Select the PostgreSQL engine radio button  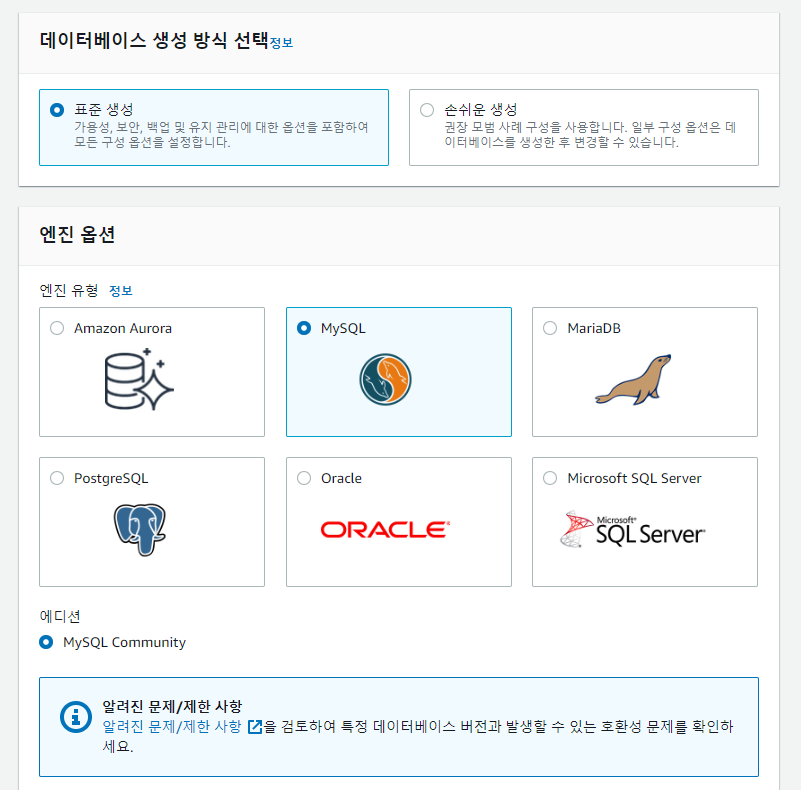(x=57, y=478)
